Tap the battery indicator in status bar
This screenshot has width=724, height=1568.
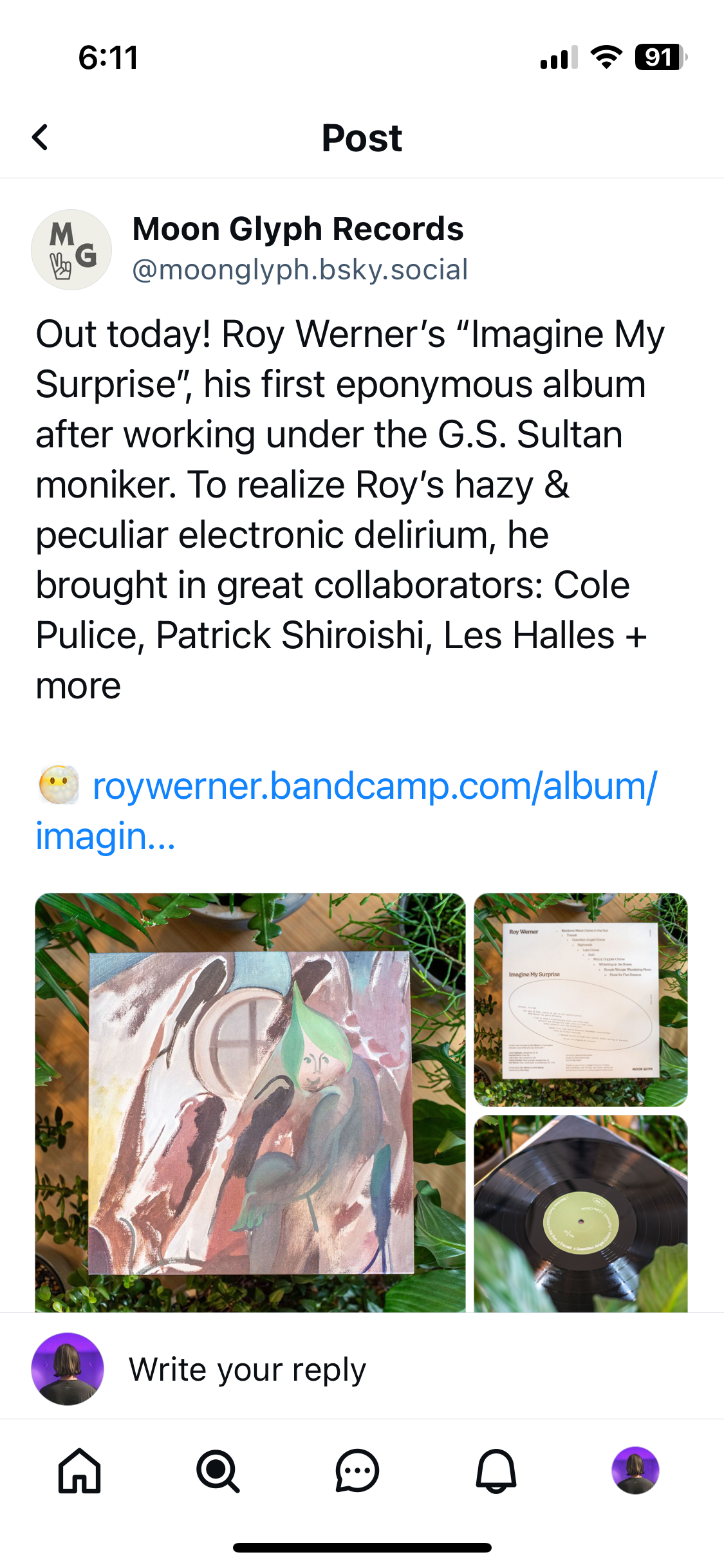660,57
